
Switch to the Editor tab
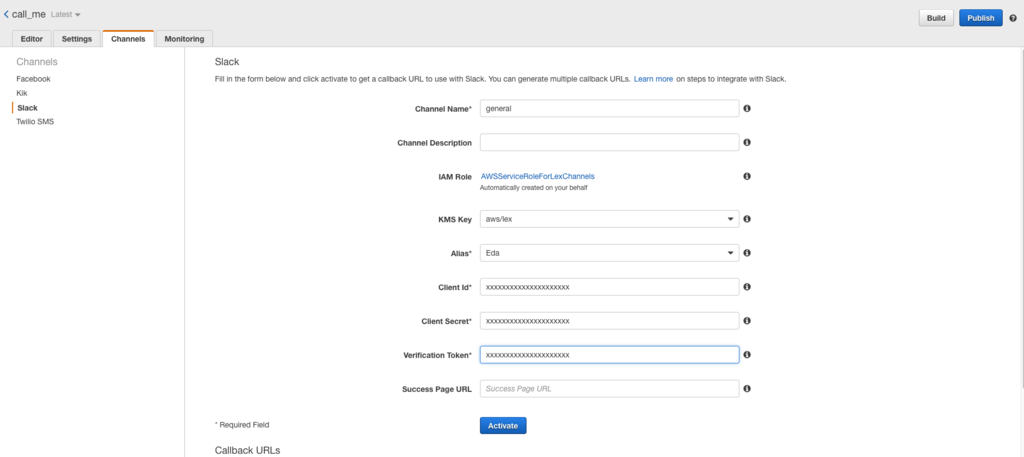coord(31,39)
